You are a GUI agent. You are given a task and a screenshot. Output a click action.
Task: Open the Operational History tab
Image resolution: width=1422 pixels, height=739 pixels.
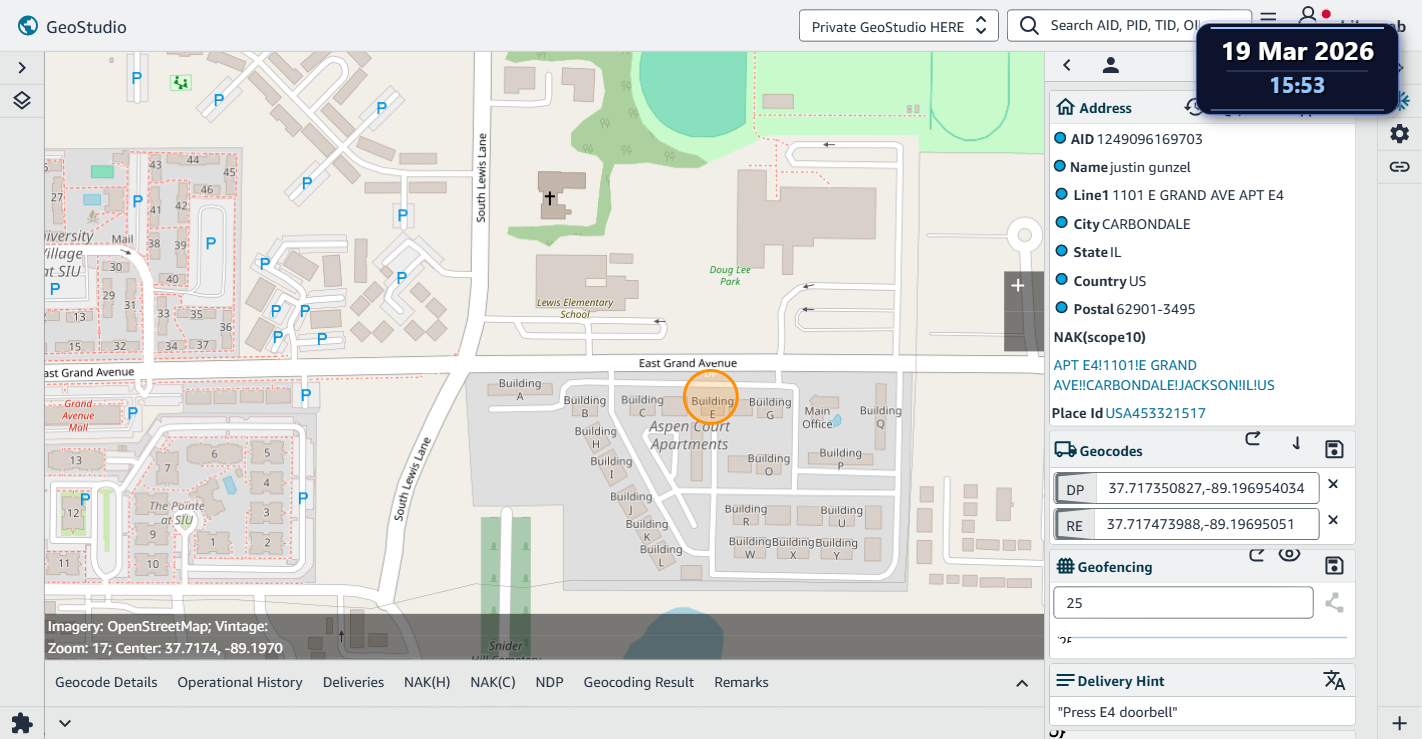coord(240,682)
